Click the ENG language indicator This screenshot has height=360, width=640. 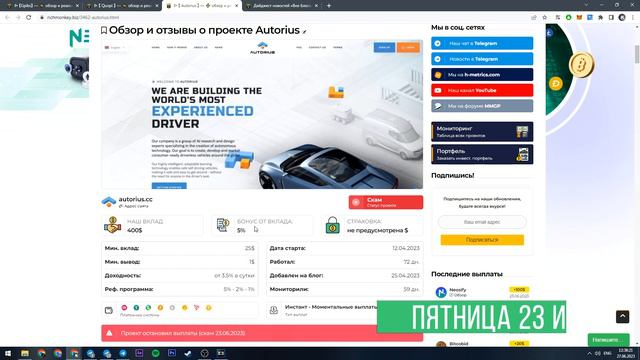(x=607, y=353)
